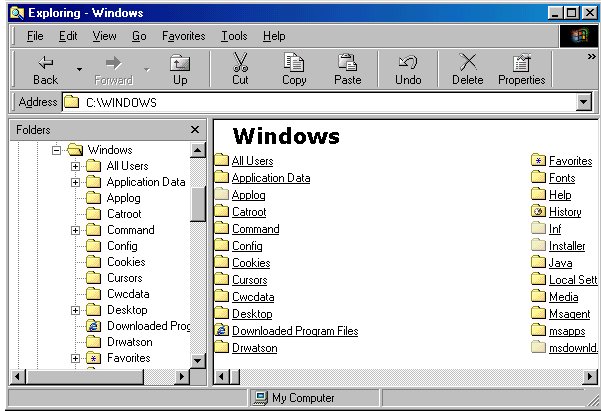
Task: Select Cwcdata in the folder tree
Action: pyautogui.click(x=128, y=294)
